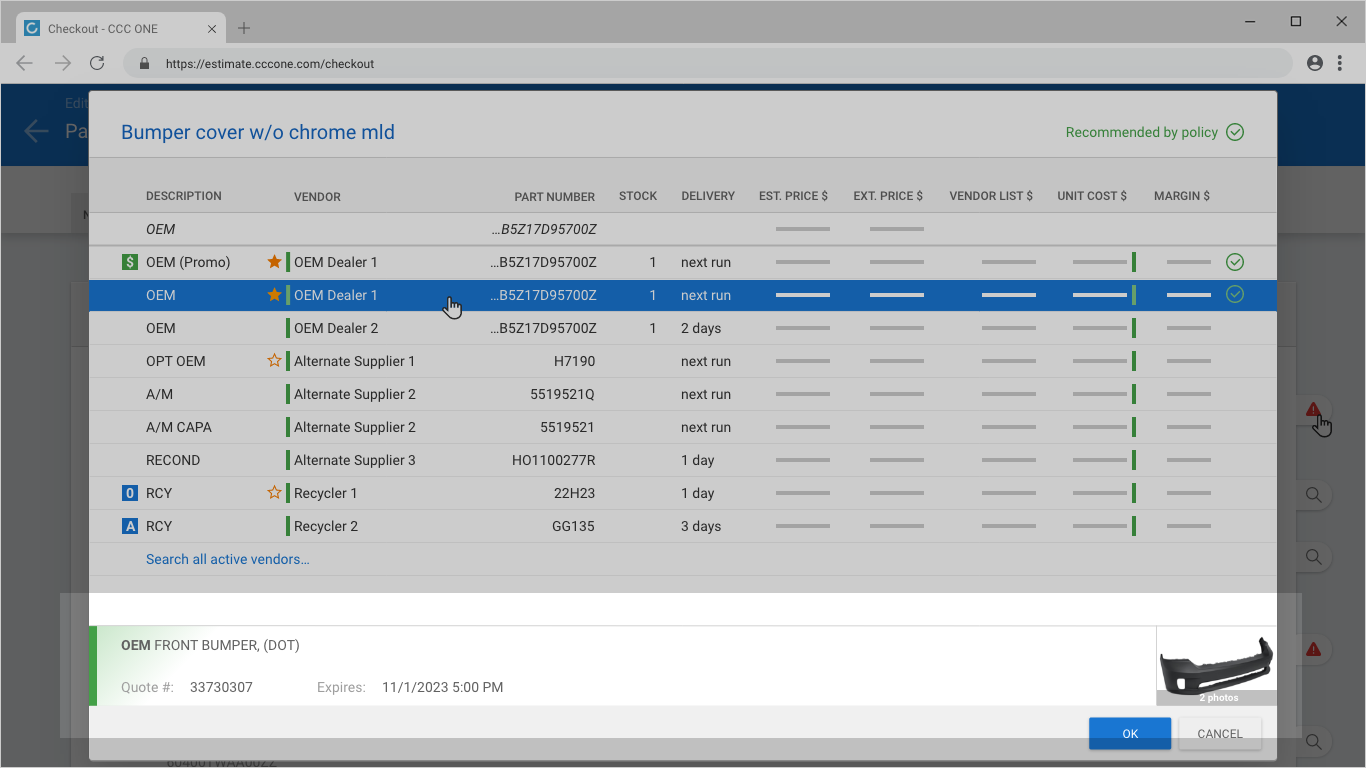This screenshot has width=1366, height=768.
Task: Click browser forward navigation button
Action: 62,63
